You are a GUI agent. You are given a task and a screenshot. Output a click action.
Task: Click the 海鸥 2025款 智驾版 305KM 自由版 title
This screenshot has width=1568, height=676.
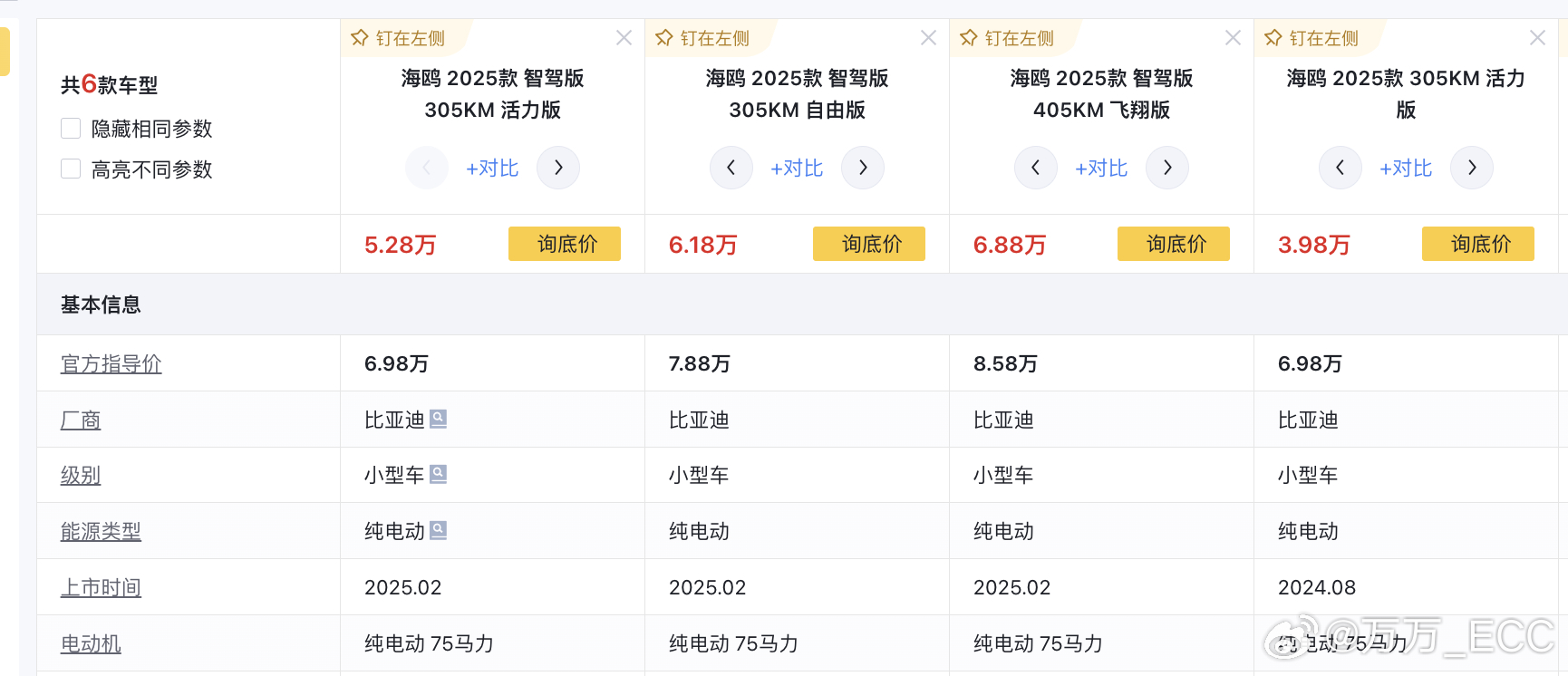pos(797,94)
